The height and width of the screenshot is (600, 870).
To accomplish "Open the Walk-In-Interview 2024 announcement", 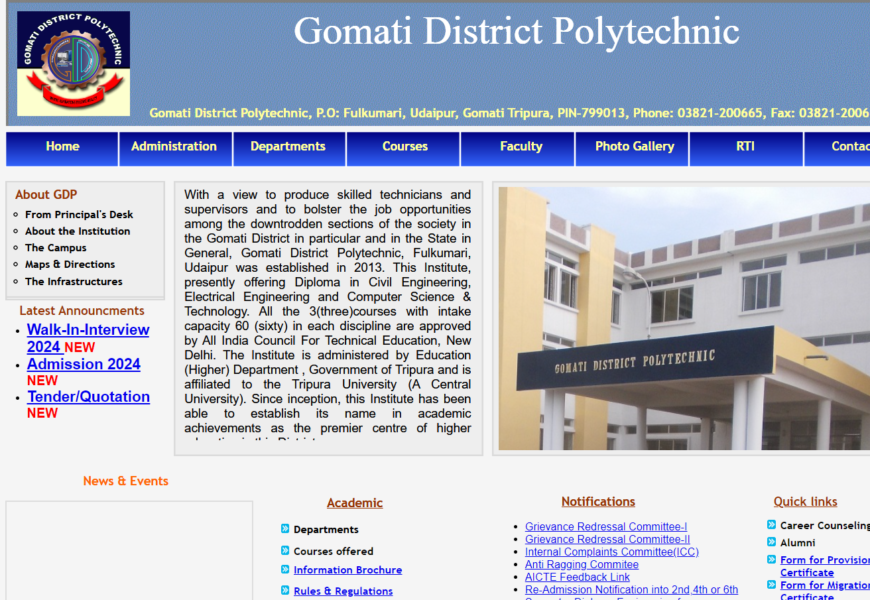I will point(87,338).
